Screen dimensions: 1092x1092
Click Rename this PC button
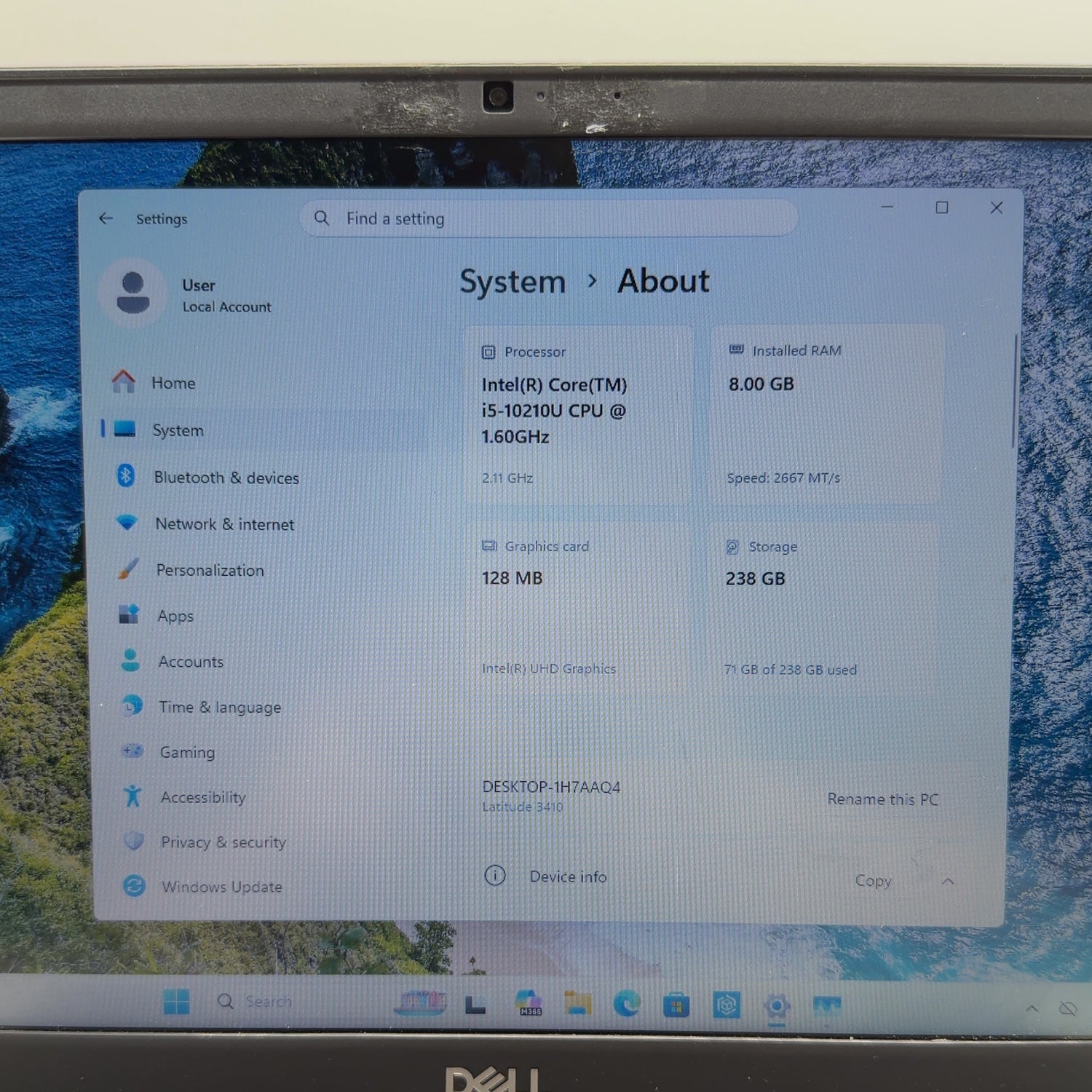coord(882,799)
